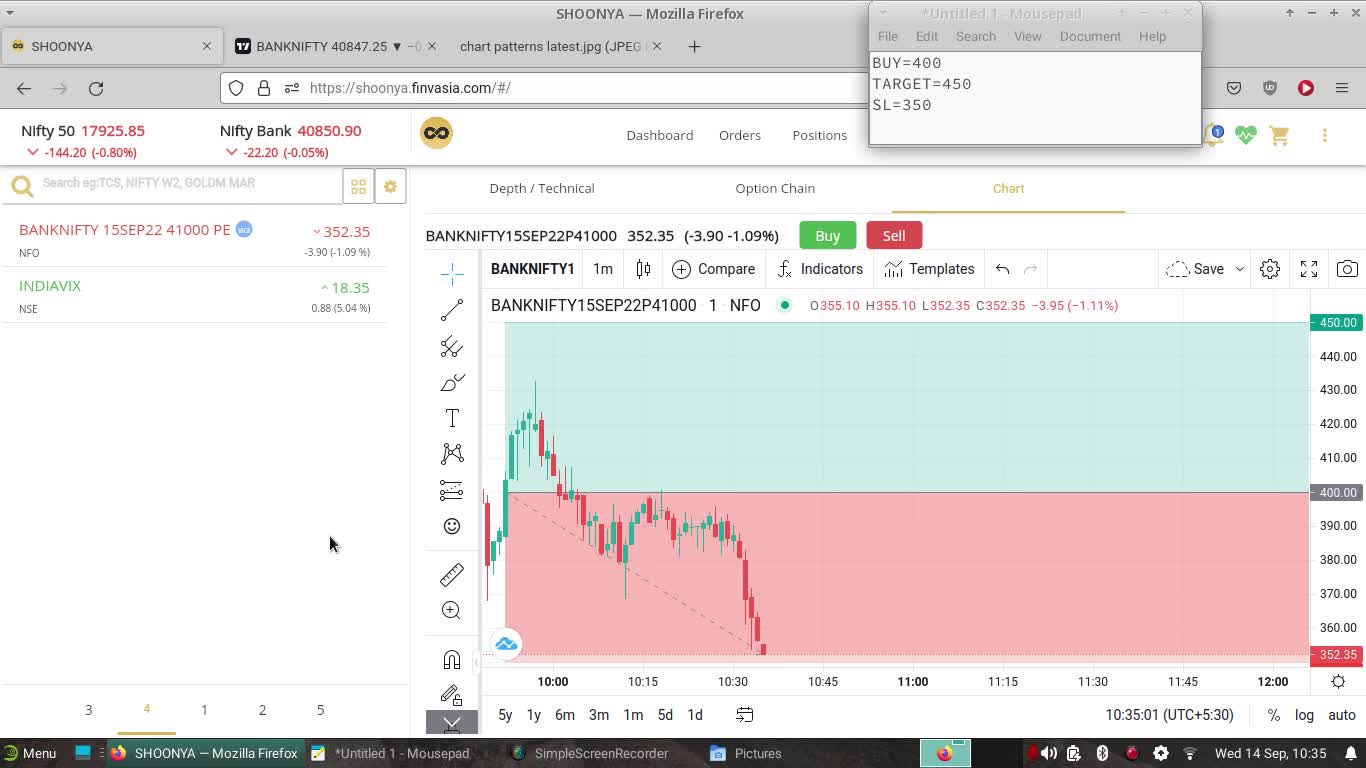Image resolution: width=1366 pixels, height=768 pixels.
Task: Select the Chart tab
Action: click(1008, 188)
